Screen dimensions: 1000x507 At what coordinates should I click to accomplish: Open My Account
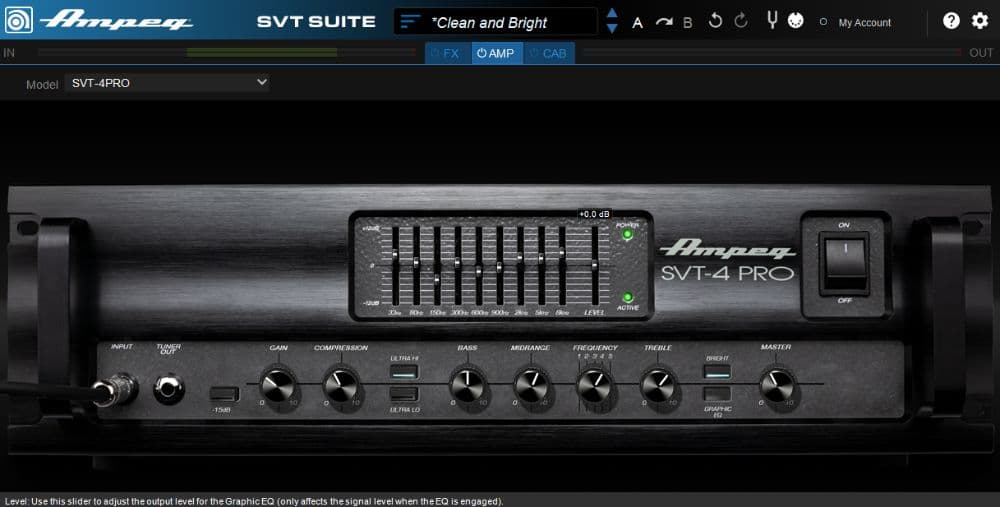[864, 22]
